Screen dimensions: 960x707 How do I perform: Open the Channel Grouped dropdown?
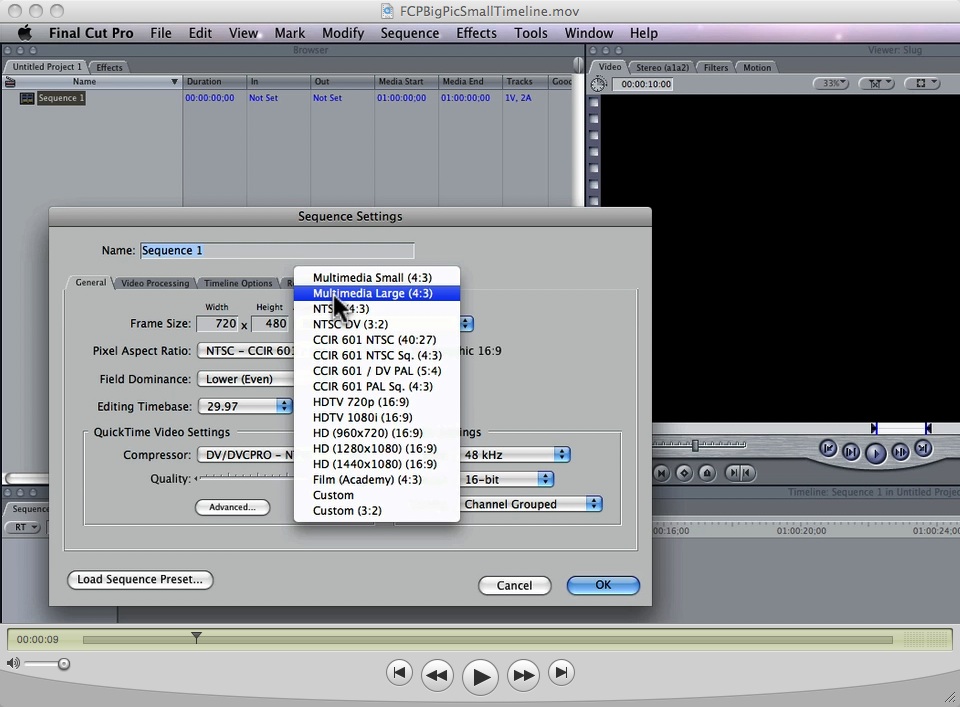click(531, 504)
